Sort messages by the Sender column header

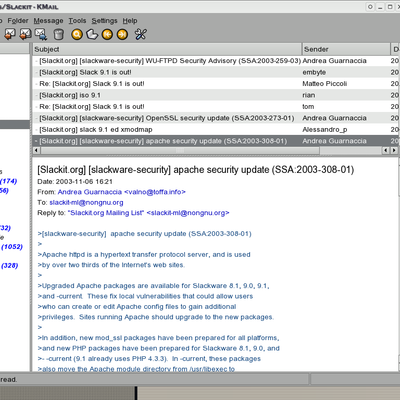(x=346, y=49)
